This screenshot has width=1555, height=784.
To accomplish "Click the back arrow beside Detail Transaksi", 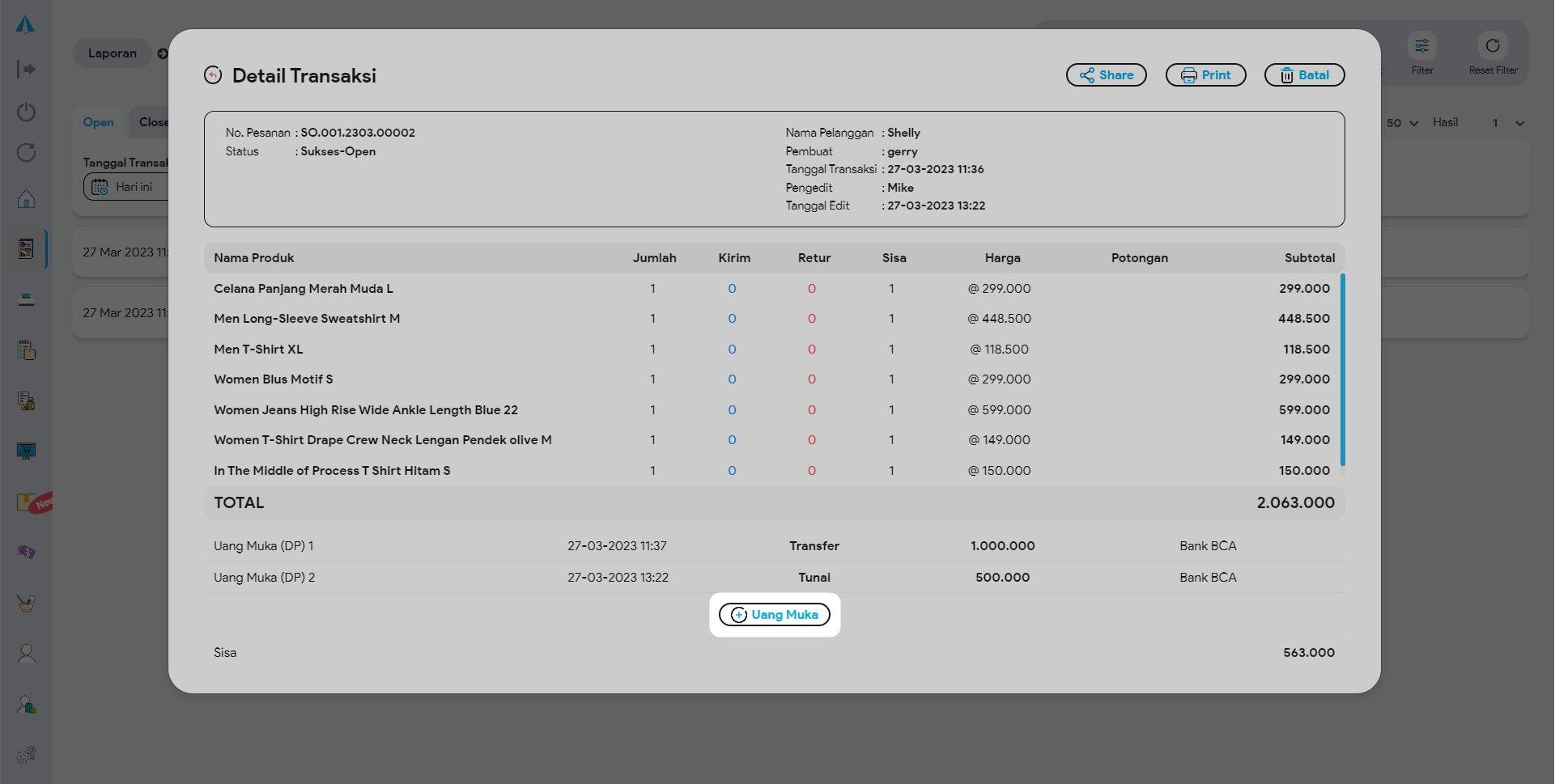I will click(213, 75).
